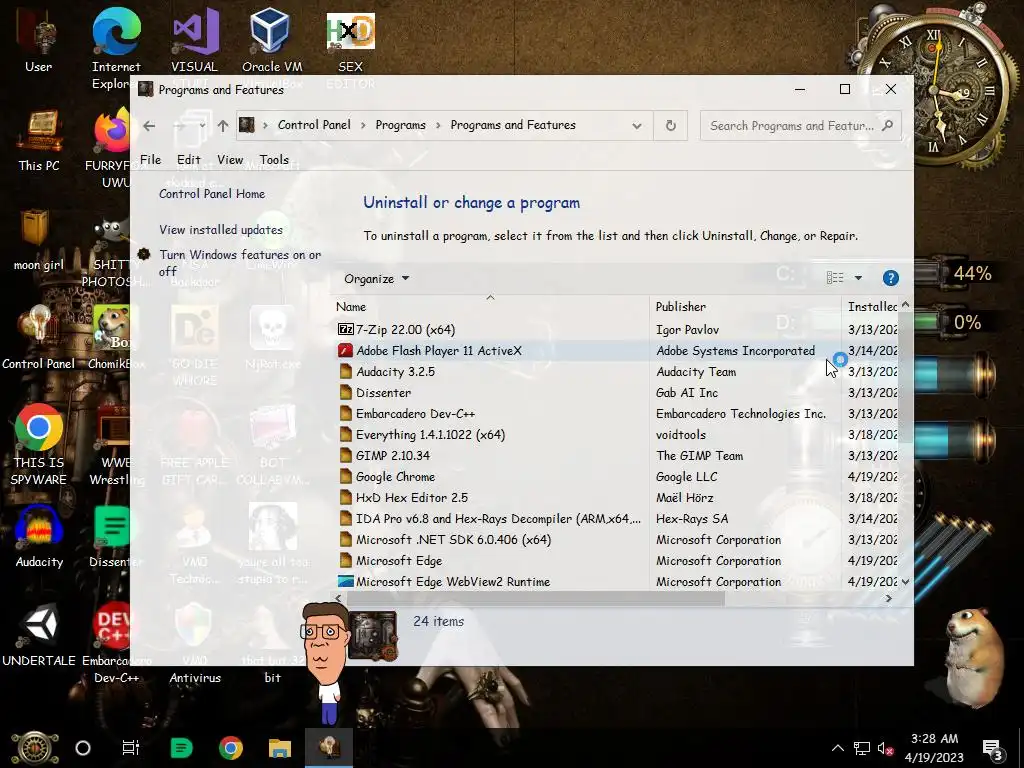This screenshot has width=1024, height=768.
Task: Open the recent locations dropdown arrow
Action: click(202, 125)
